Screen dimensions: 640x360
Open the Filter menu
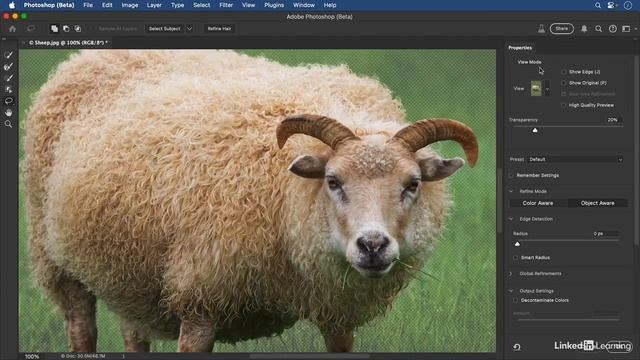(226, 5)
